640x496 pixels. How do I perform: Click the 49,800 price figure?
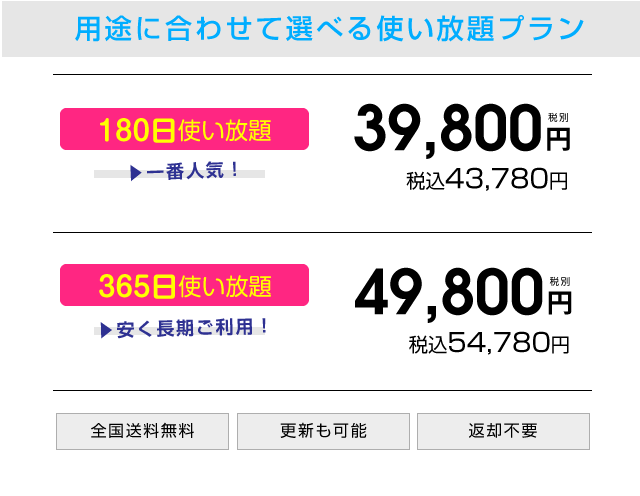pos(448,294)
